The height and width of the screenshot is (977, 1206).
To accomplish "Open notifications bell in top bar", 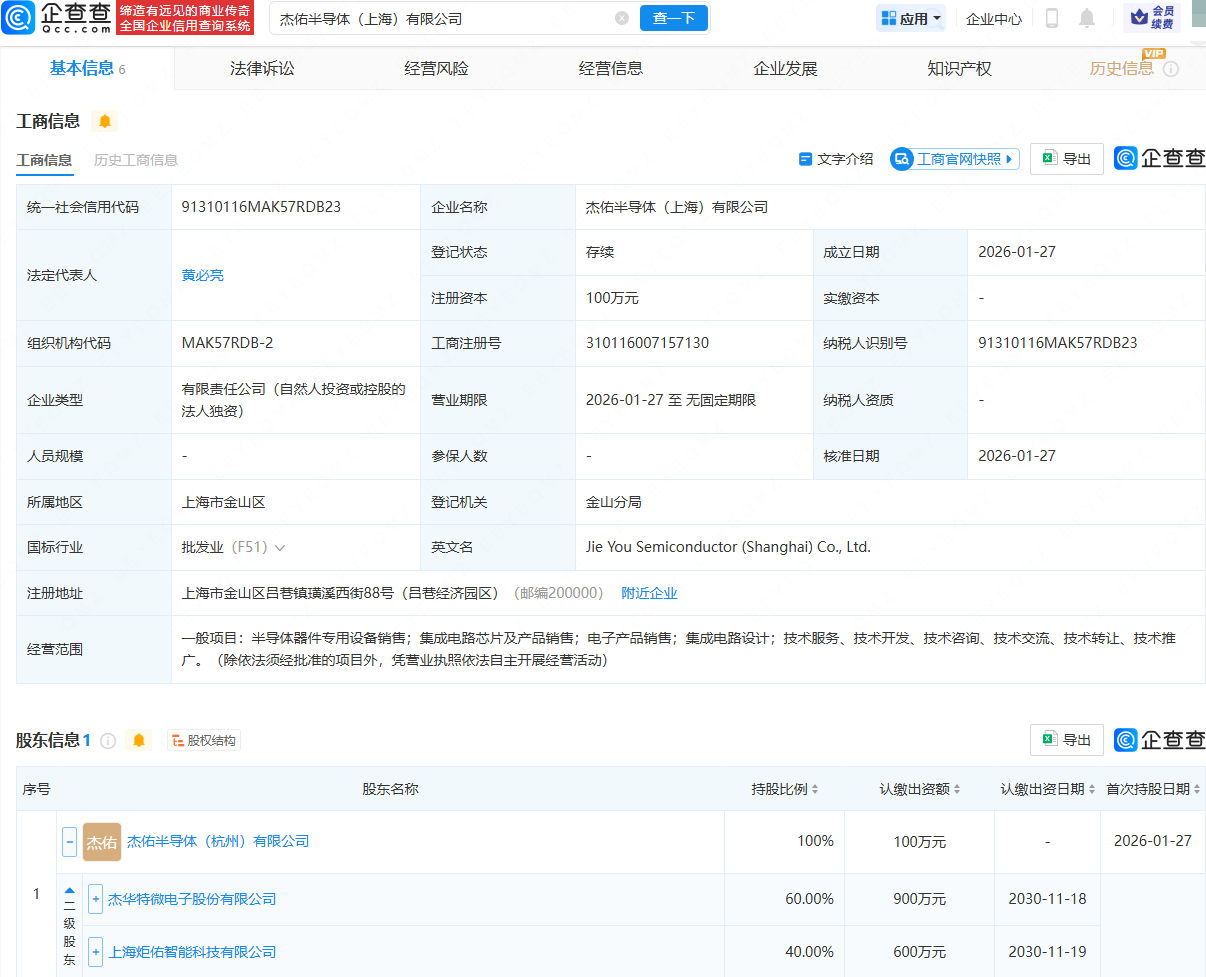I will (1087, 18).
